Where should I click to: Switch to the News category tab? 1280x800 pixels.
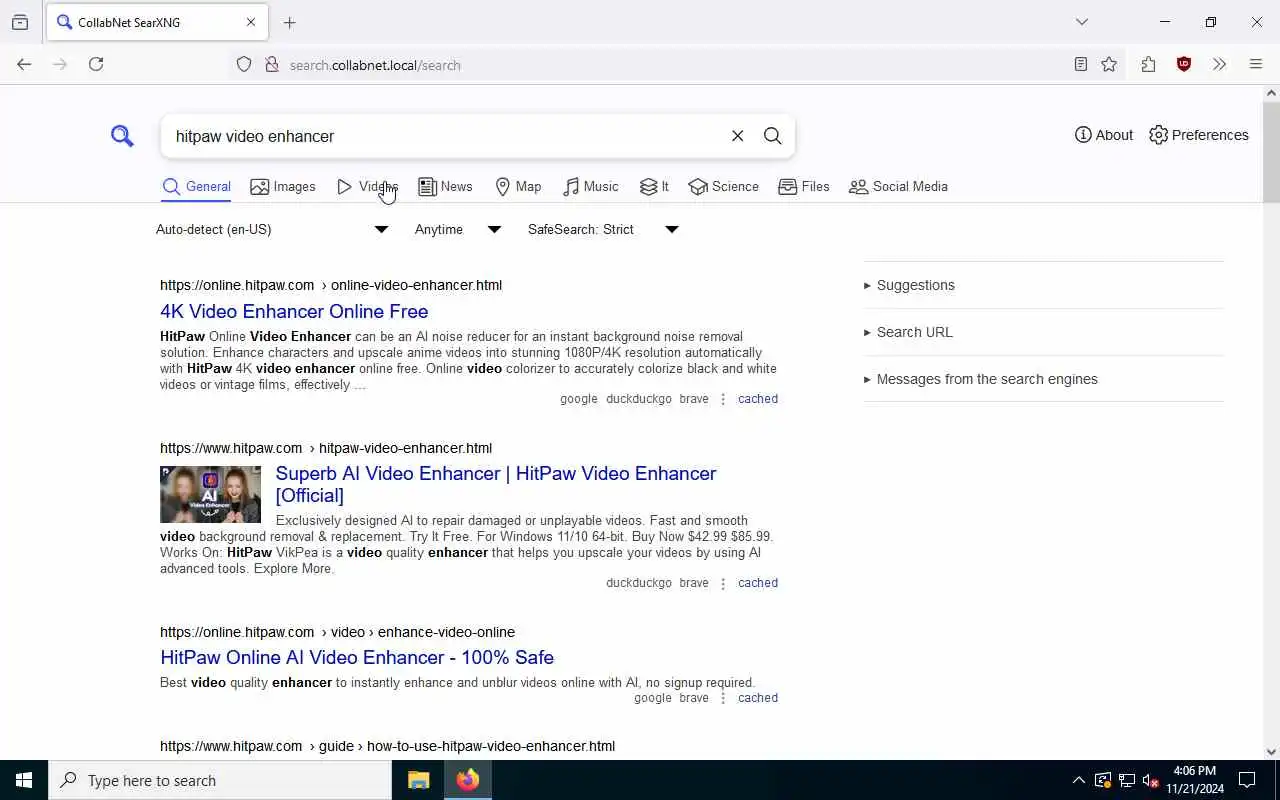click(x=445, y=187)
